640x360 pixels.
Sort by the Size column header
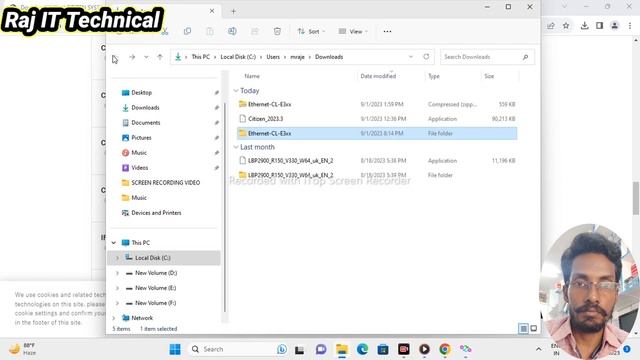489,76
